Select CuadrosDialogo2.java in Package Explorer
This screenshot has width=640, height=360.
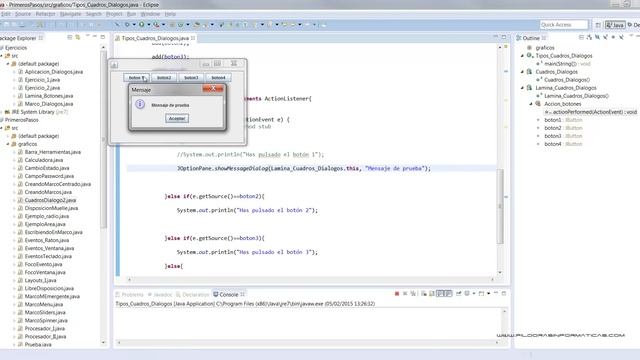click(50, 200)
